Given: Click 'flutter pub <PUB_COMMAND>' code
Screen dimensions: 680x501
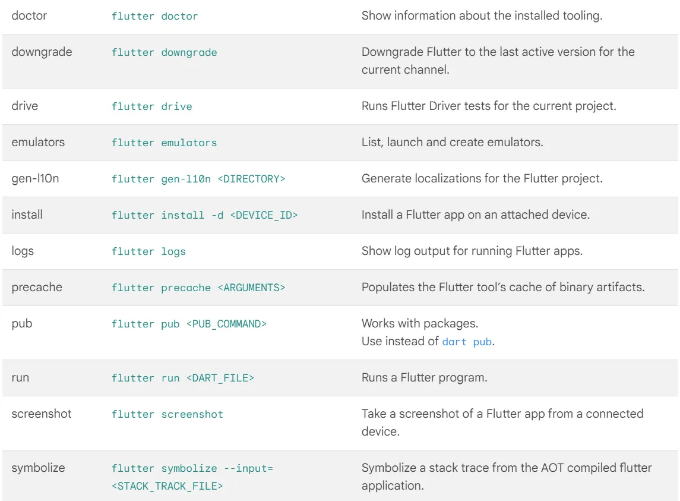Looking at the screenshot, I should pos(189,324).
